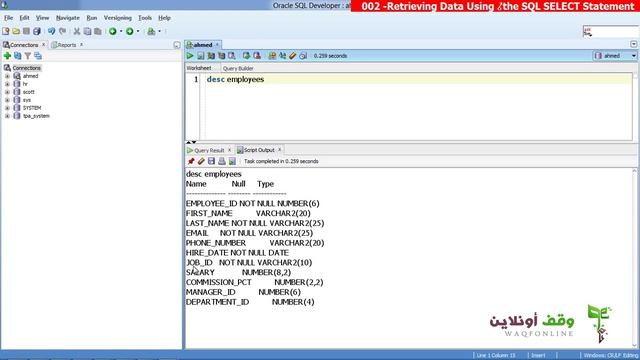Viewport: 640px width, 360px height.
Task: Select the Script Output tab
Action: coord(259,150)
